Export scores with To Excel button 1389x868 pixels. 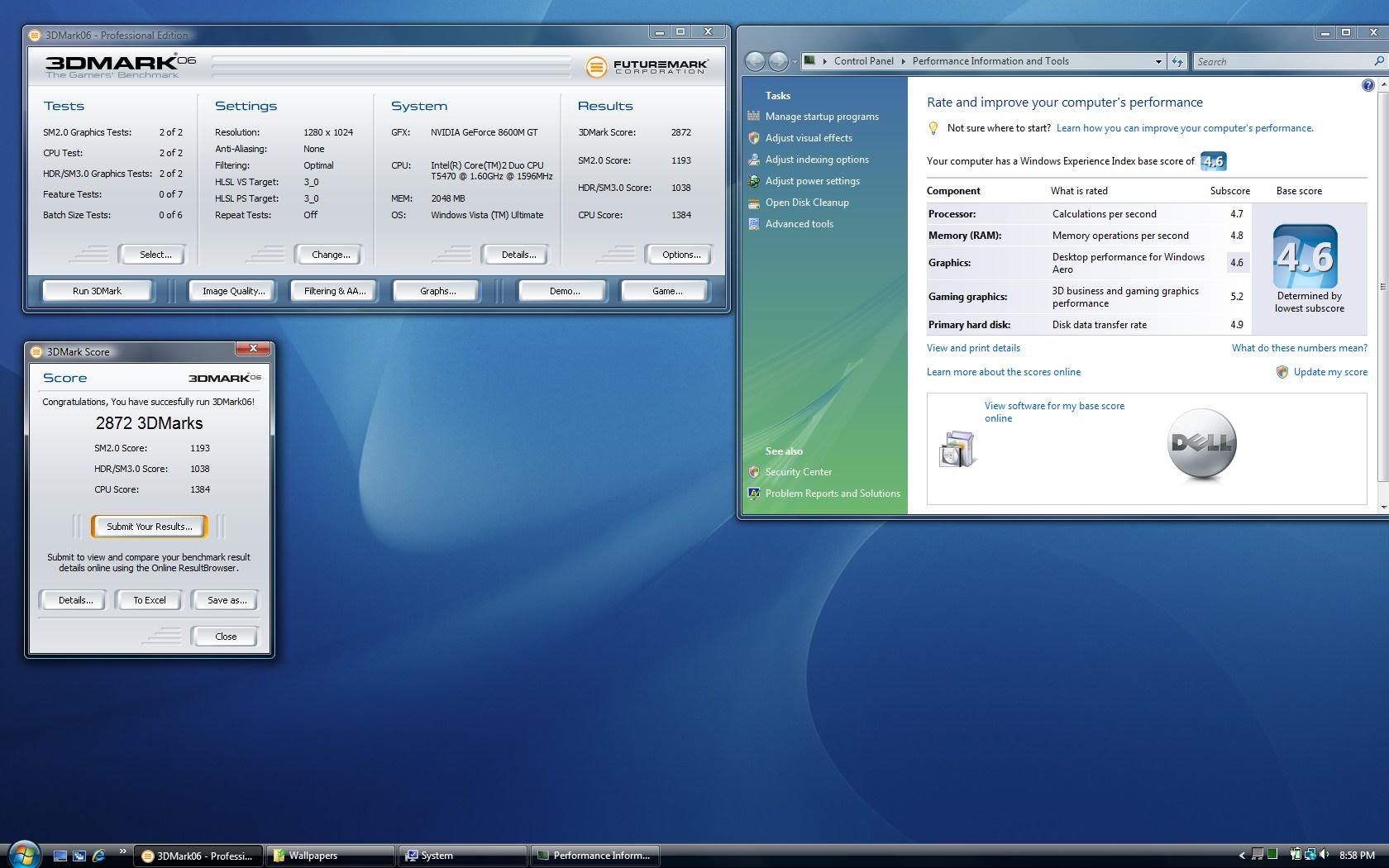point(149,600)
